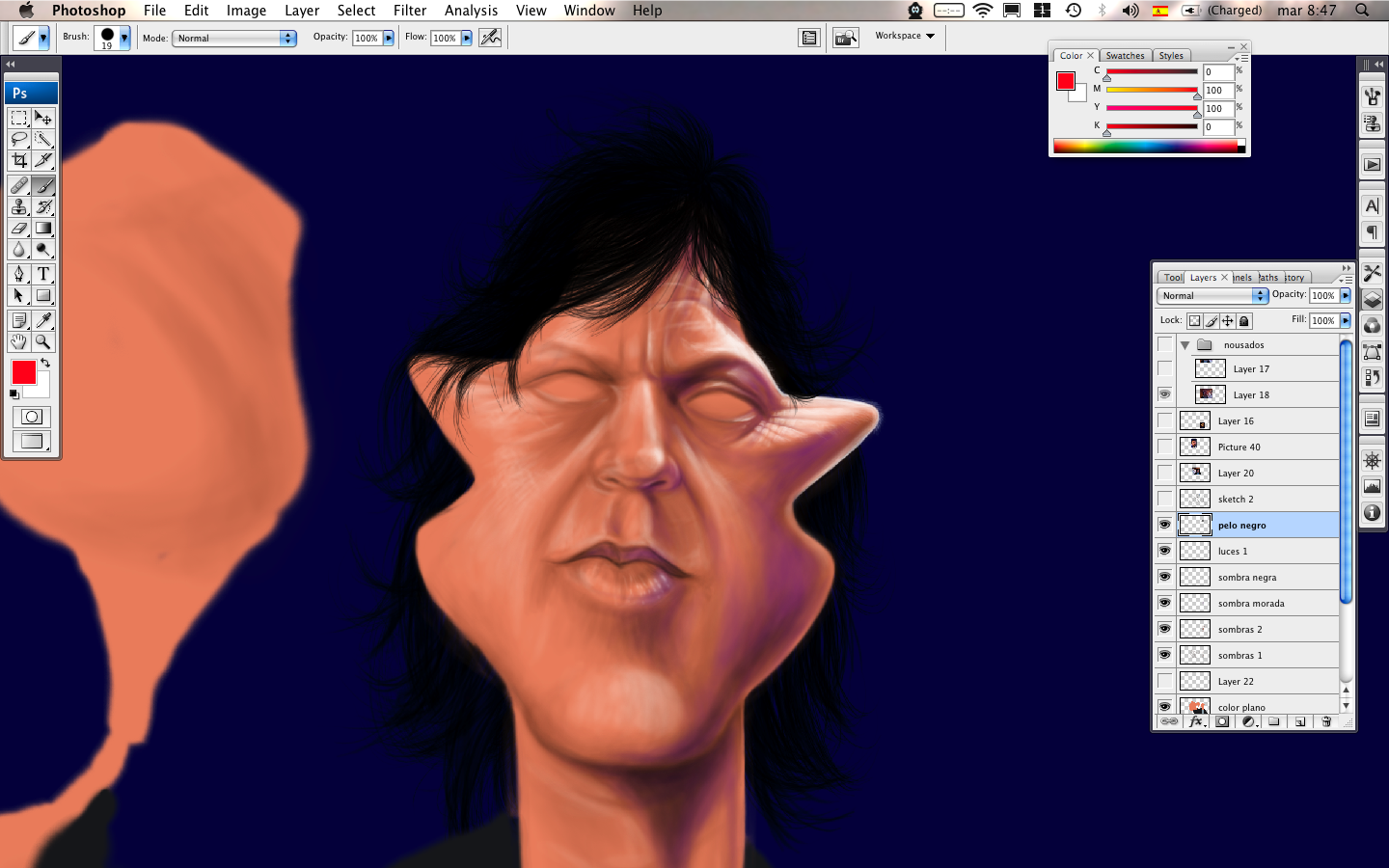Show the Layer 16 layer
This screenshot has height=868, width=1389.
[x=1165, y=420]
